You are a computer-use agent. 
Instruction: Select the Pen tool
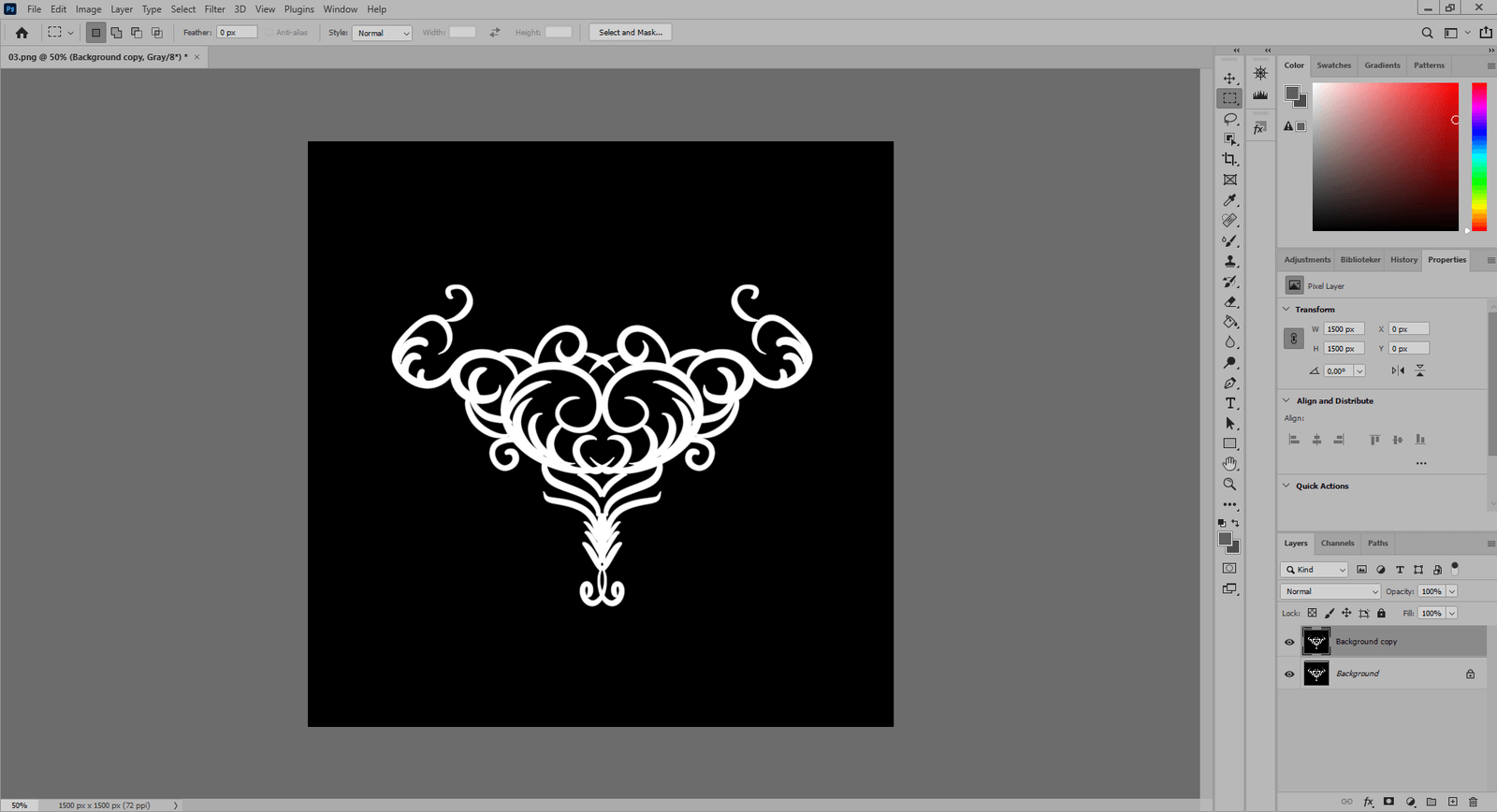point(1229,384)
